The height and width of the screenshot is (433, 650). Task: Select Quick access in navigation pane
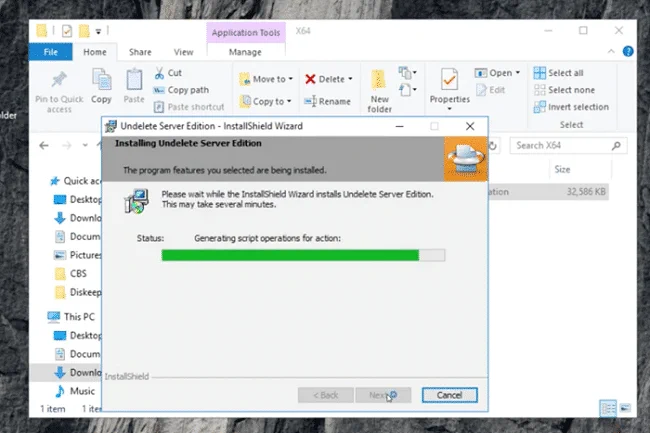point(76,181)
